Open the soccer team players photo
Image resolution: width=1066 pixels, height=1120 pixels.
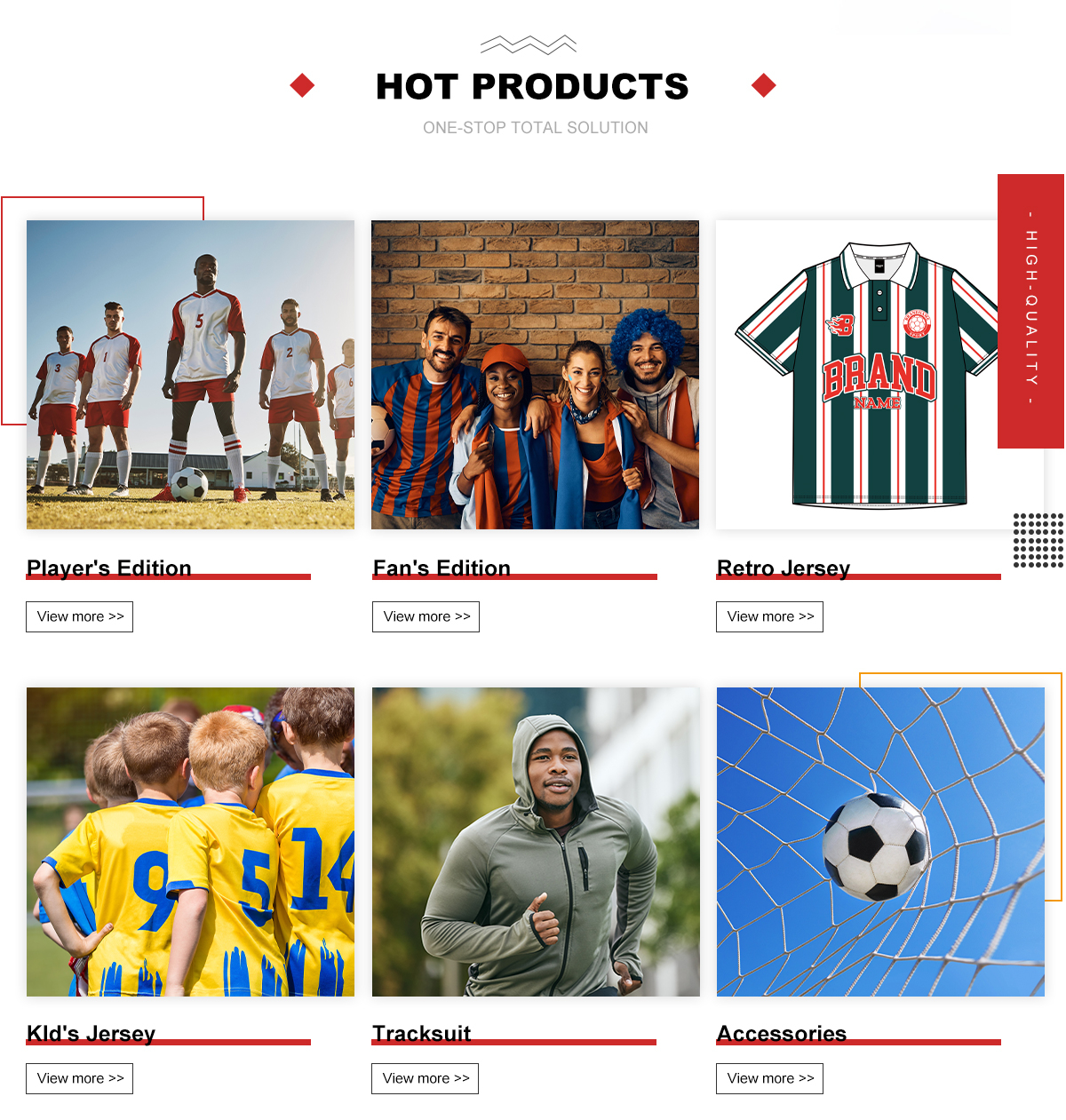(190, 375)
